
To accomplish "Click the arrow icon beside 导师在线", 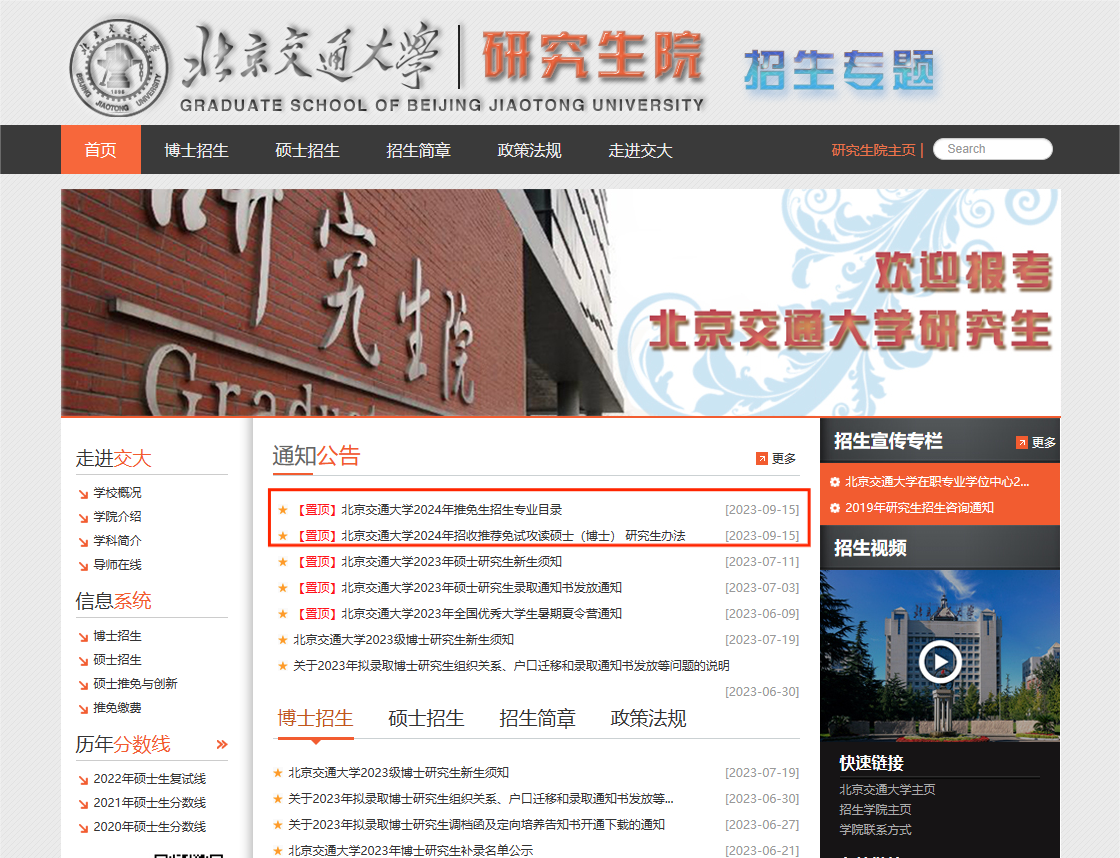I will [x=84, y=566].
